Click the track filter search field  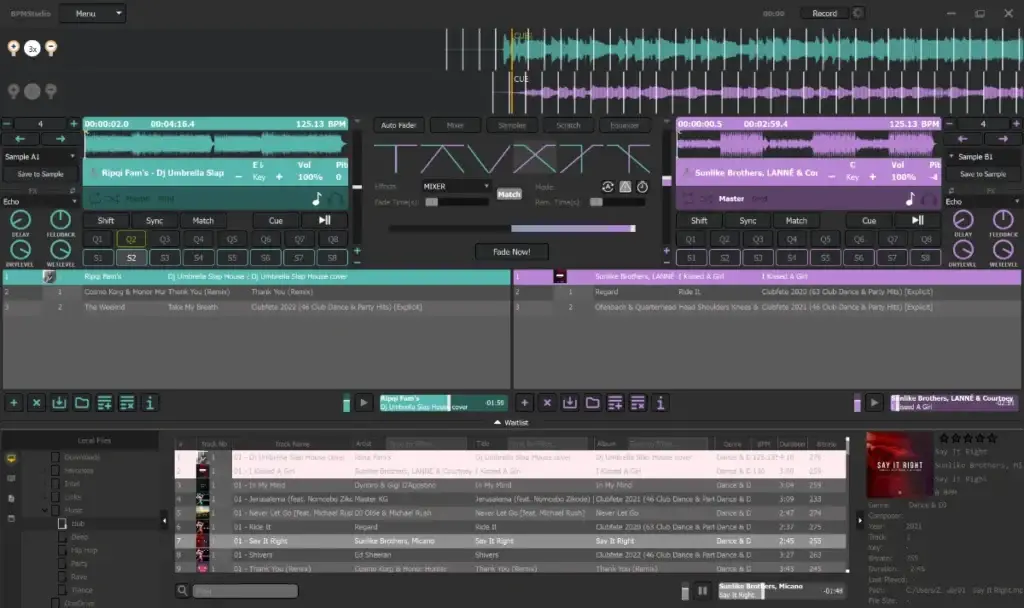tap(245, 591)
